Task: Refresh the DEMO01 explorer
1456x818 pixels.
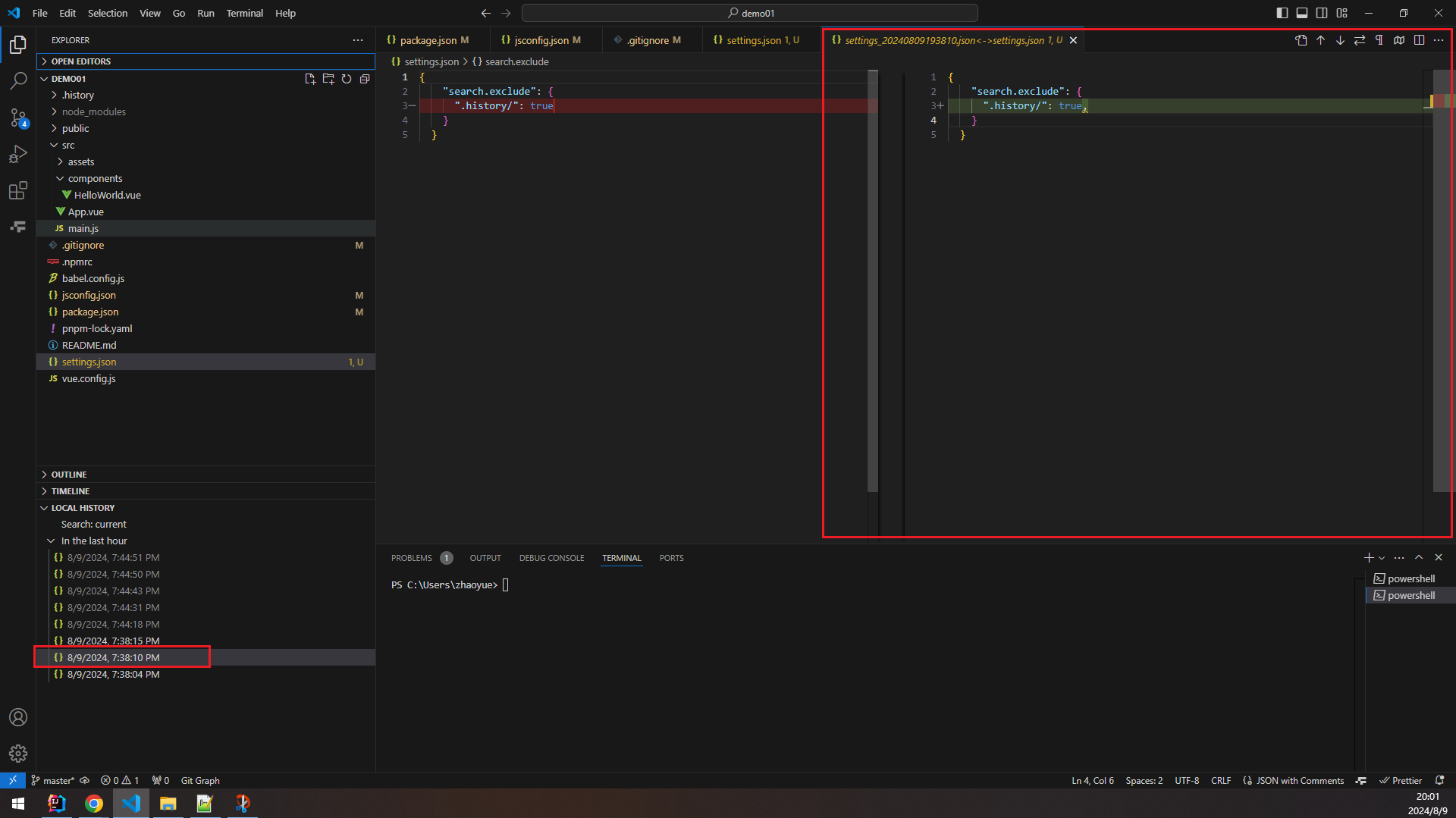Action: pos(347,79)
